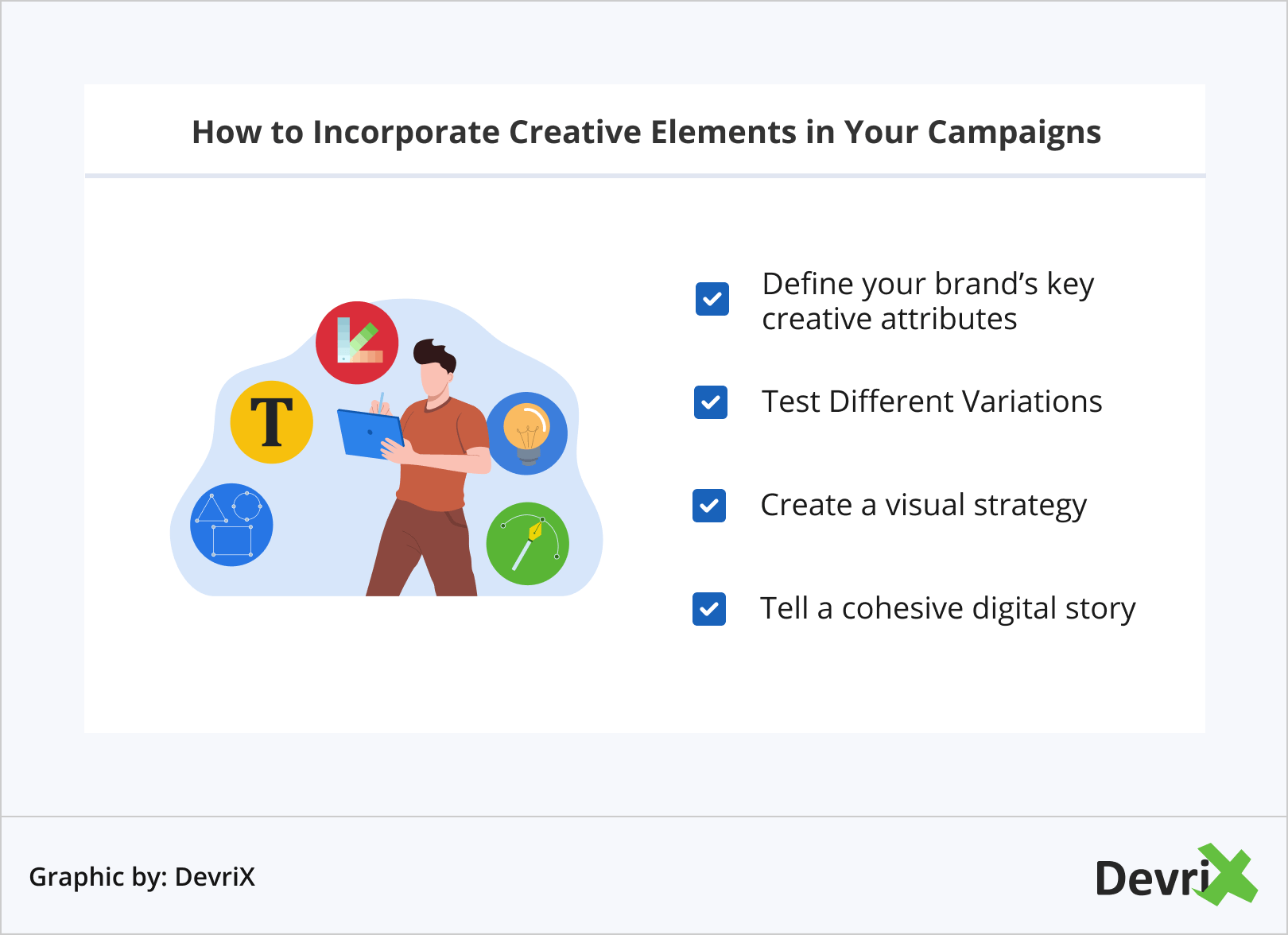
Task: Click the red color palette swatch icon
Action: 357,343
